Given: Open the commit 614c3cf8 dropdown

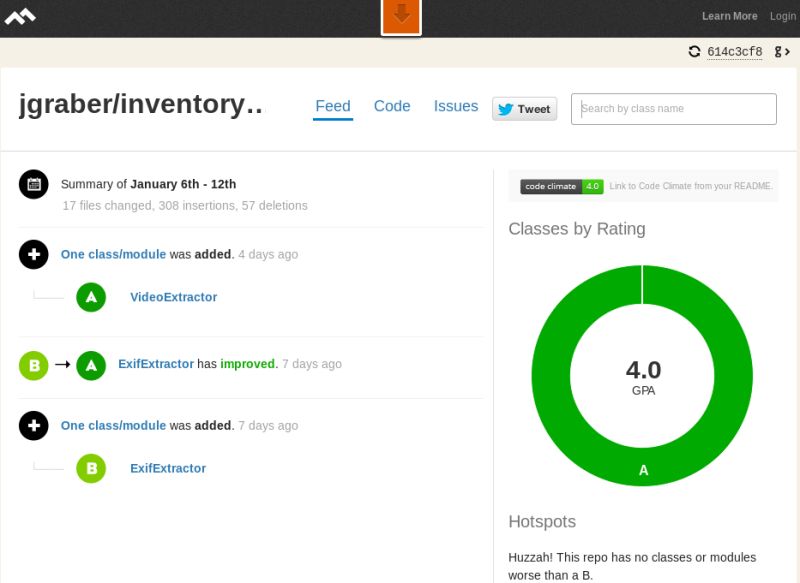Looking at the screenshot, I should (735, 51).
